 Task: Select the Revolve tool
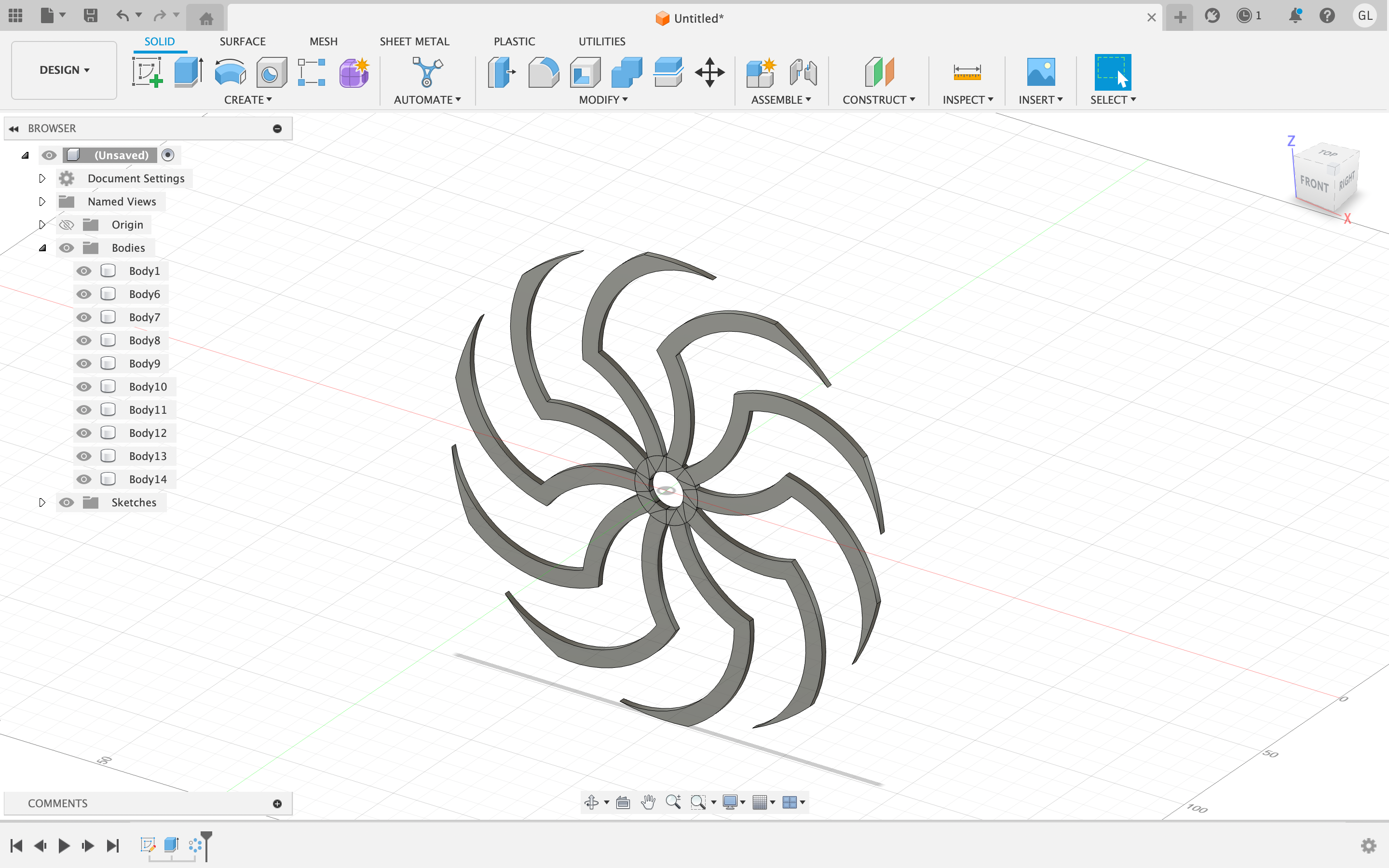230,73
